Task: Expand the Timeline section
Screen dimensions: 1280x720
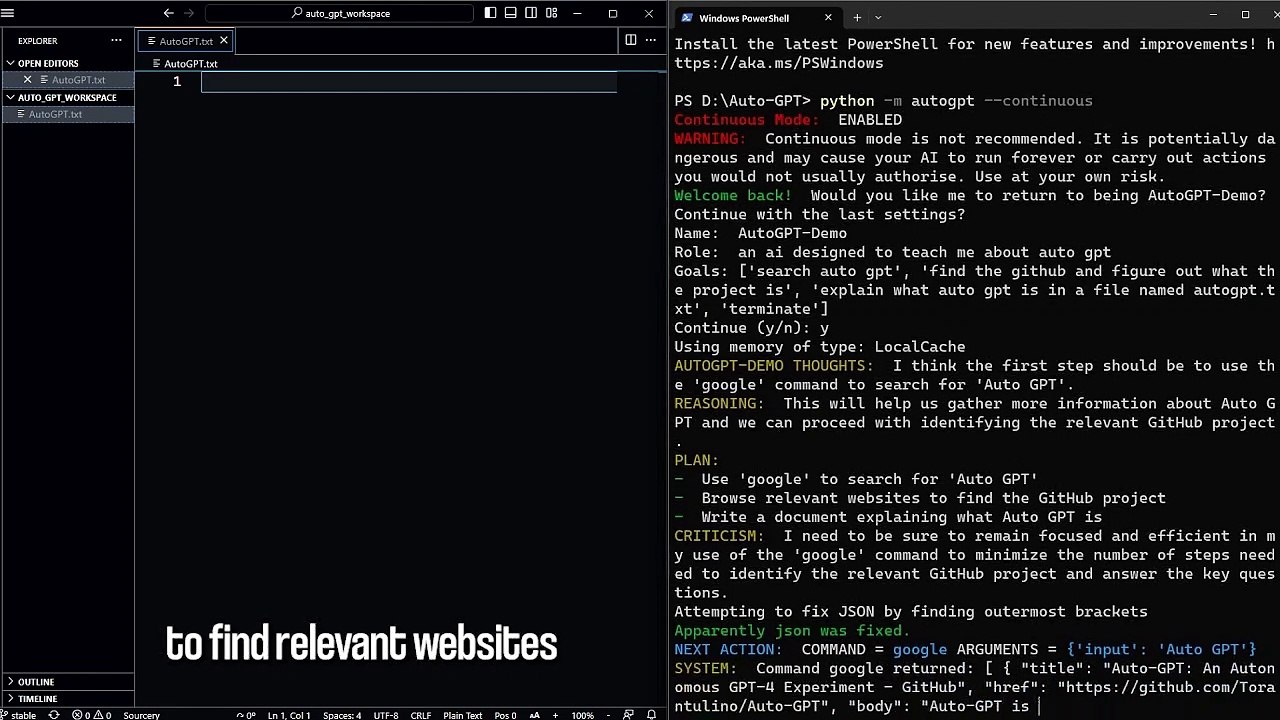Action: (x=67, y=699)
